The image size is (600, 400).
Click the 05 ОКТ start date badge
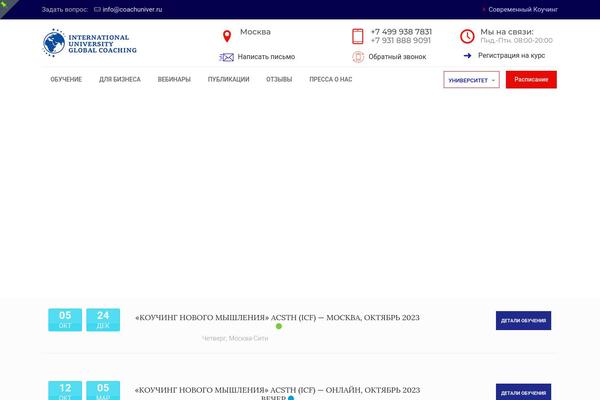(x=65, y=320)
